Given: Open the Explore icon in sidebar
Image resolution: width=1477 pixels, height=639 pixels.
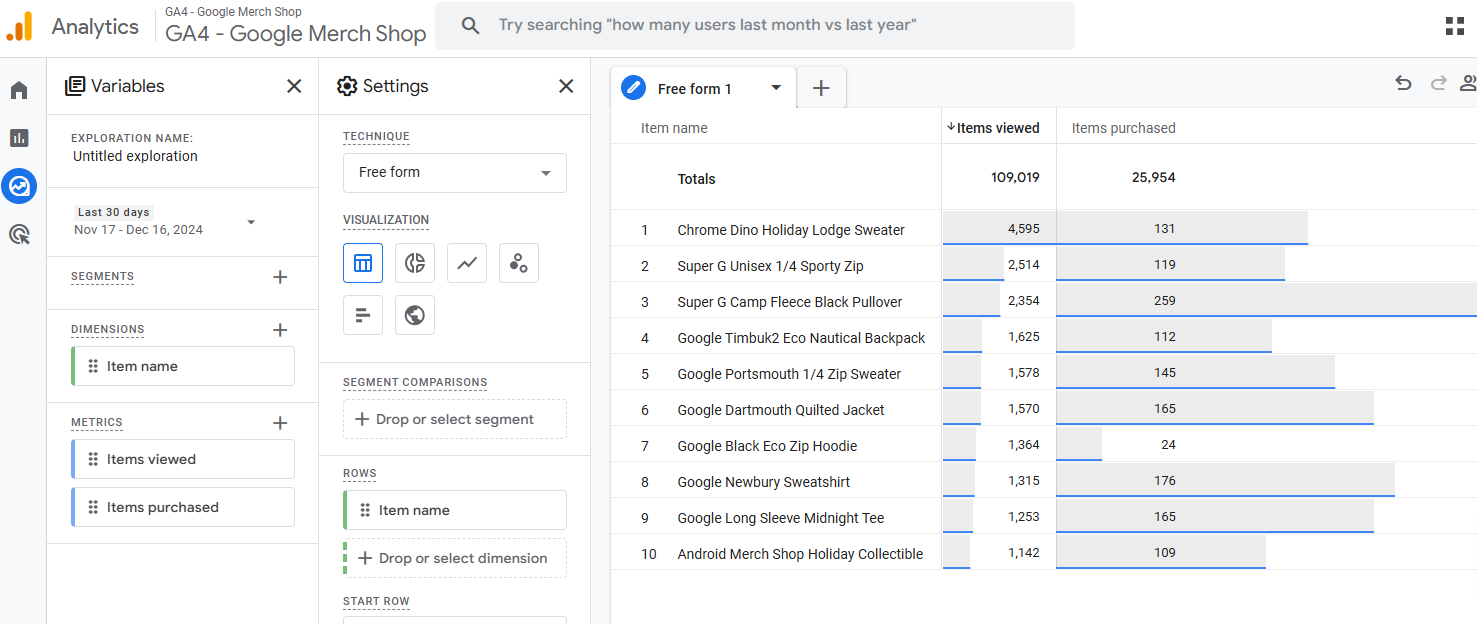Looking at the screenshot, I should click(19, 186).
